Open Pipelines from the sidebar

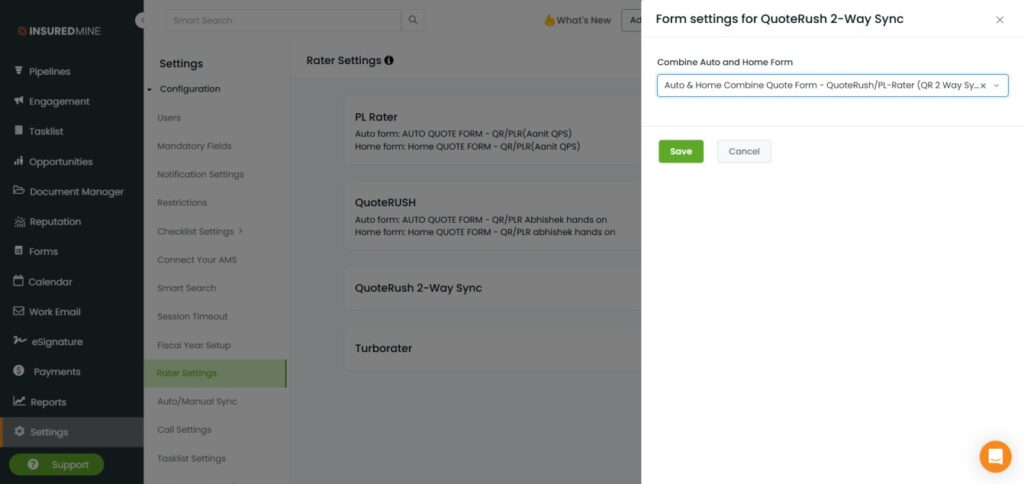(42, 71)
